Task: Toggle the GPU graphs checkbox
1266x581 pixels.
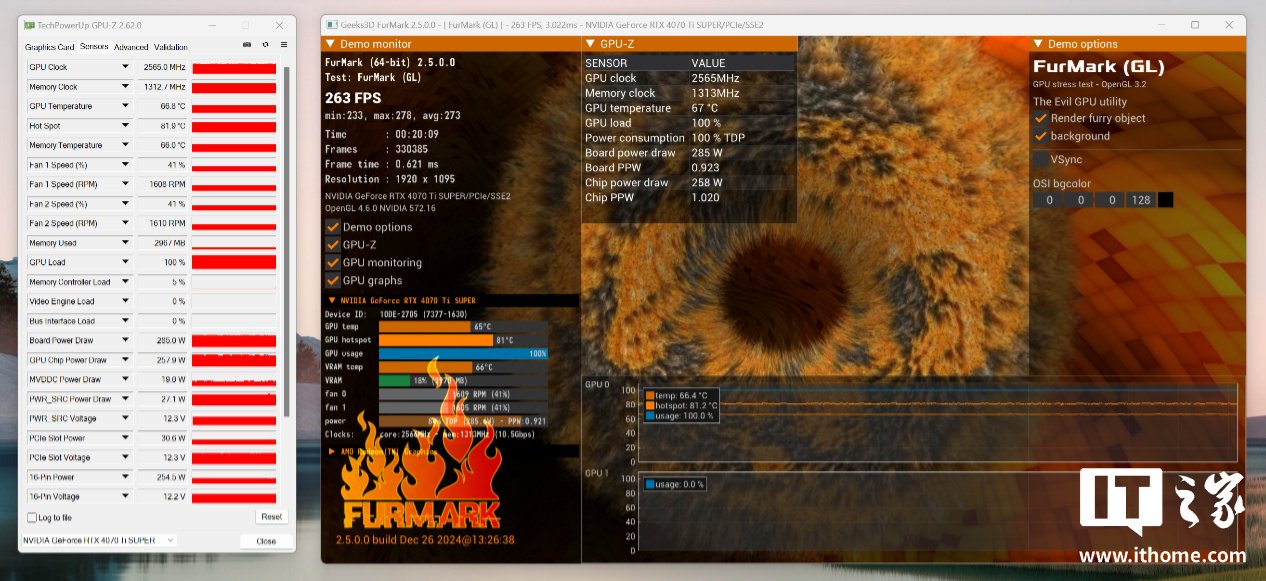Action: click(333, 280)
